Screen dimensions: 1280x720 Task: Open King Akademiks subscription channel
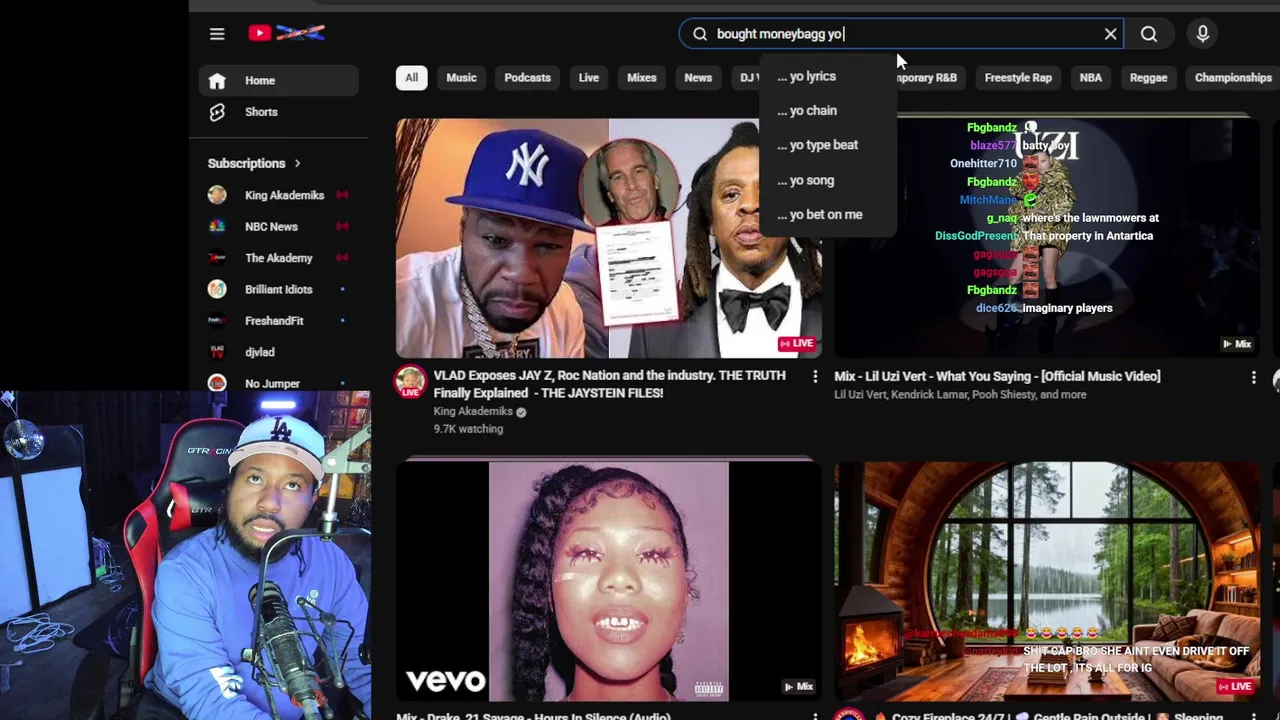(x=279, y=195)
